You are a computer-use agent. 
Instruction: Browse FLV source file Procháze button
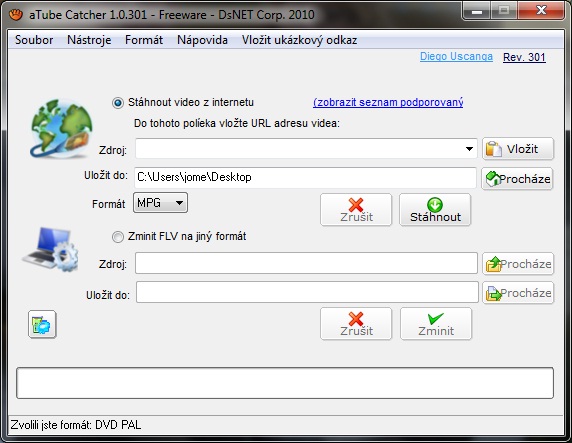pos(518,263)
